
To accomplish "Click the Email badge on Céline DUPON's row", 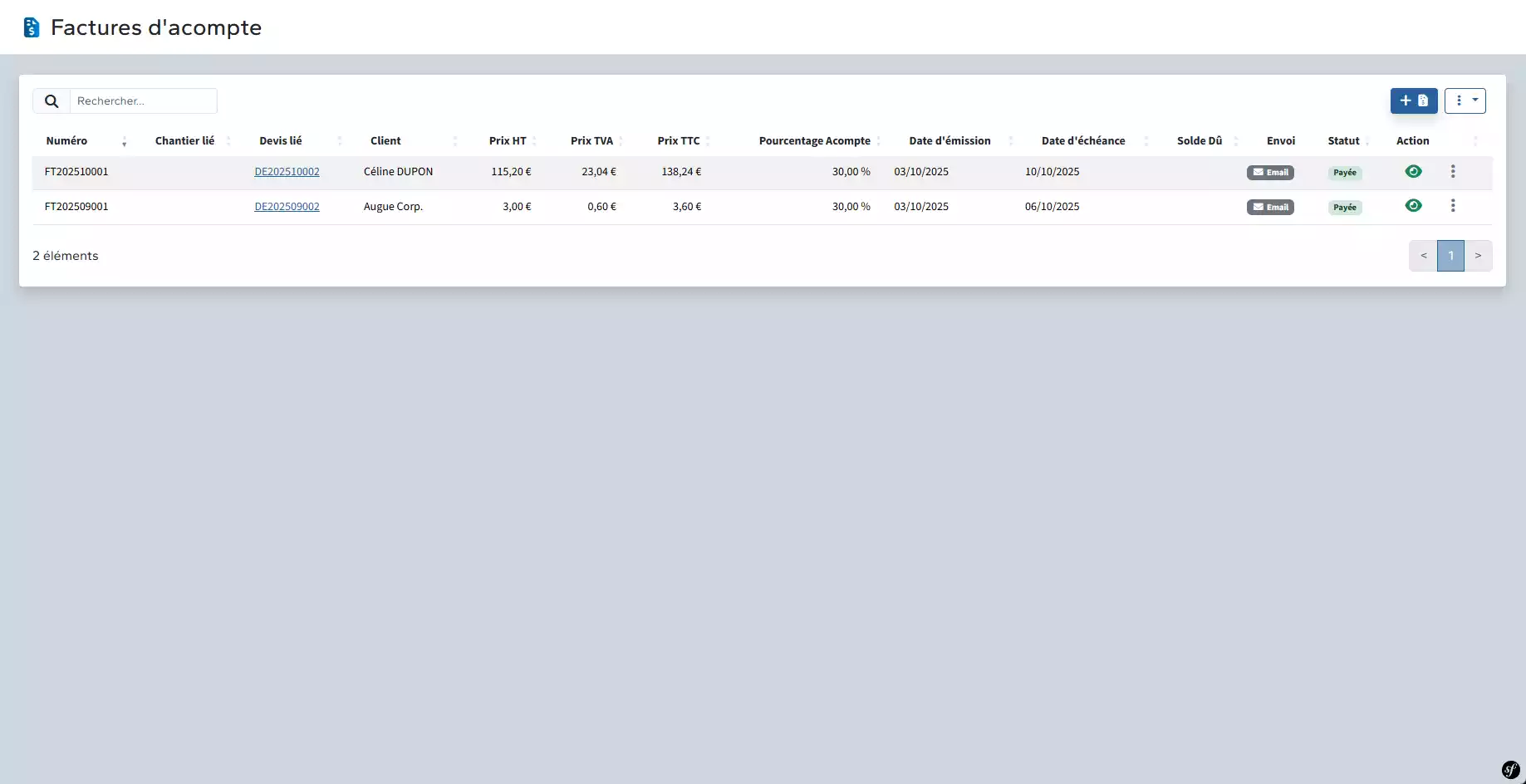I will coord(1270,172).
